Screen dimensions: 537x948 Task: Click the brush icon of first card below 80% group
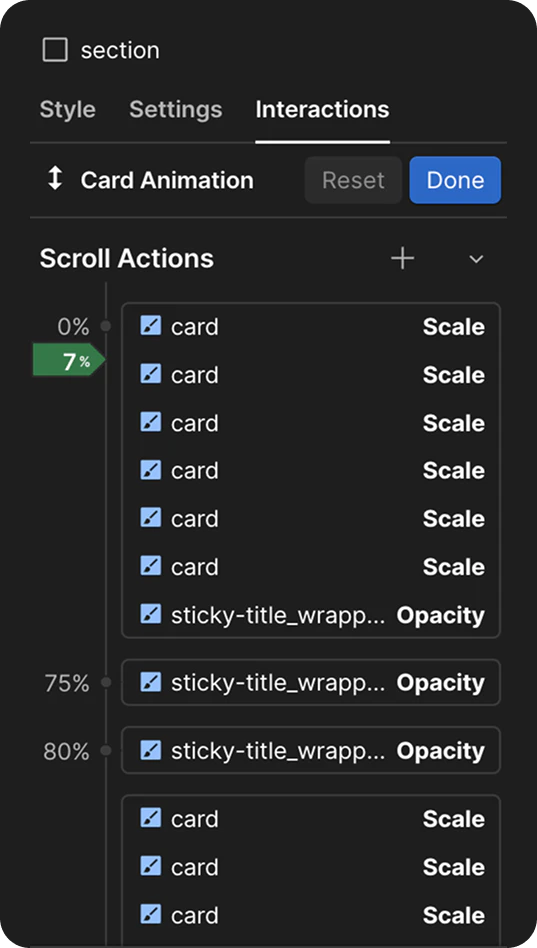[151, 818]
